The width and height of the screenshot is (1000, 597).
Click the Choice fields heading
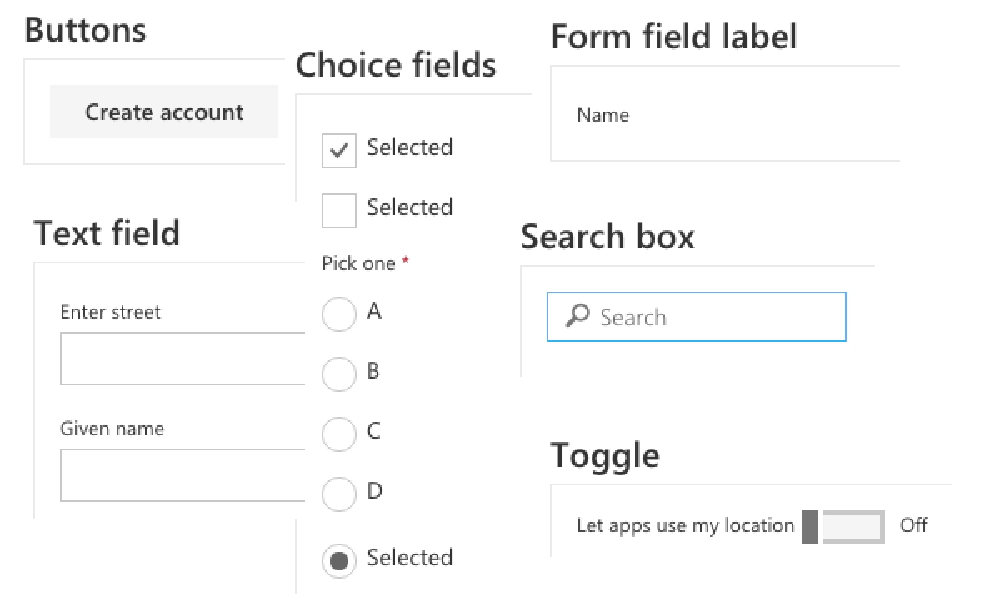pos(395,65)
